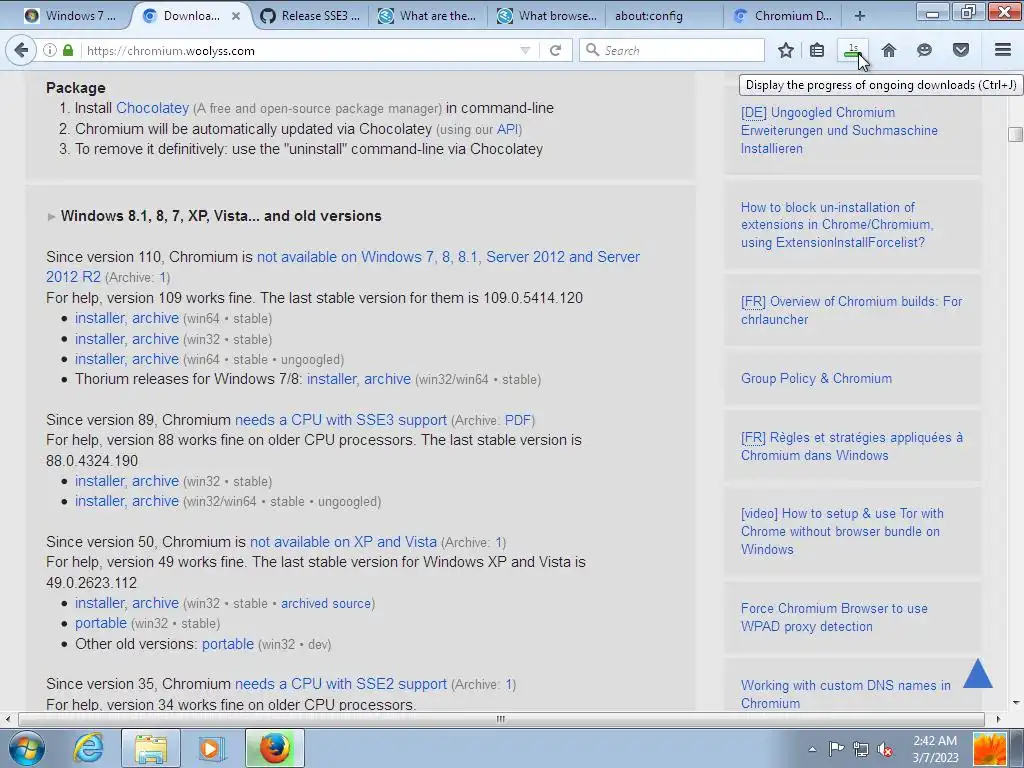Download win64 stable installer for version 109
The image size is (1024, 768).
point(99,318)
